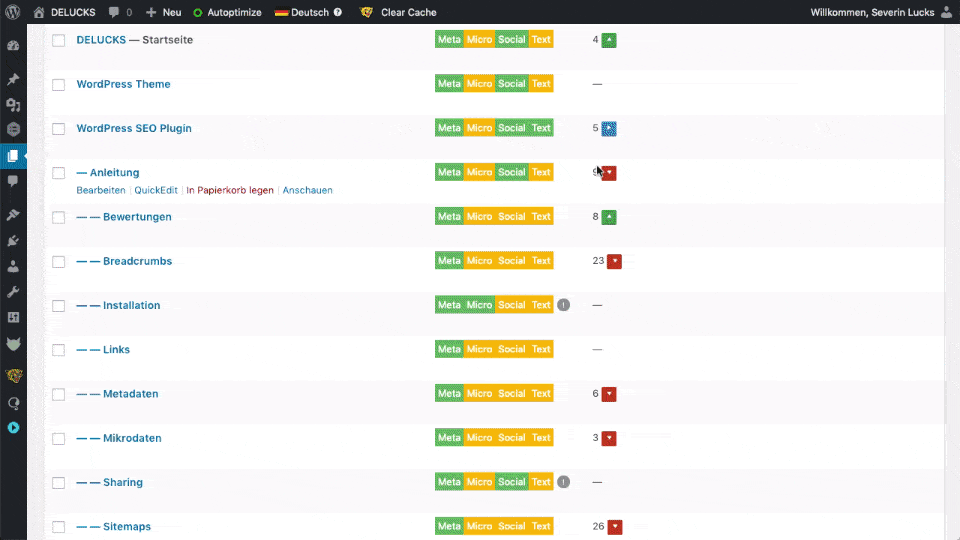The image size is (960, 540).
Task: Open the DELUCKS site home link
Action: [x=64, y=12]
